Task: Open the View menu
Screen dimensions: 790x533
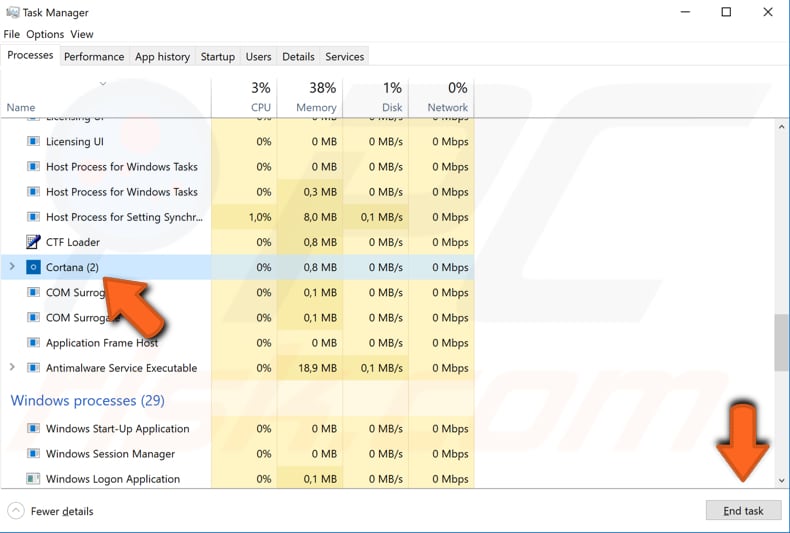Action: (x=82, y=34)
